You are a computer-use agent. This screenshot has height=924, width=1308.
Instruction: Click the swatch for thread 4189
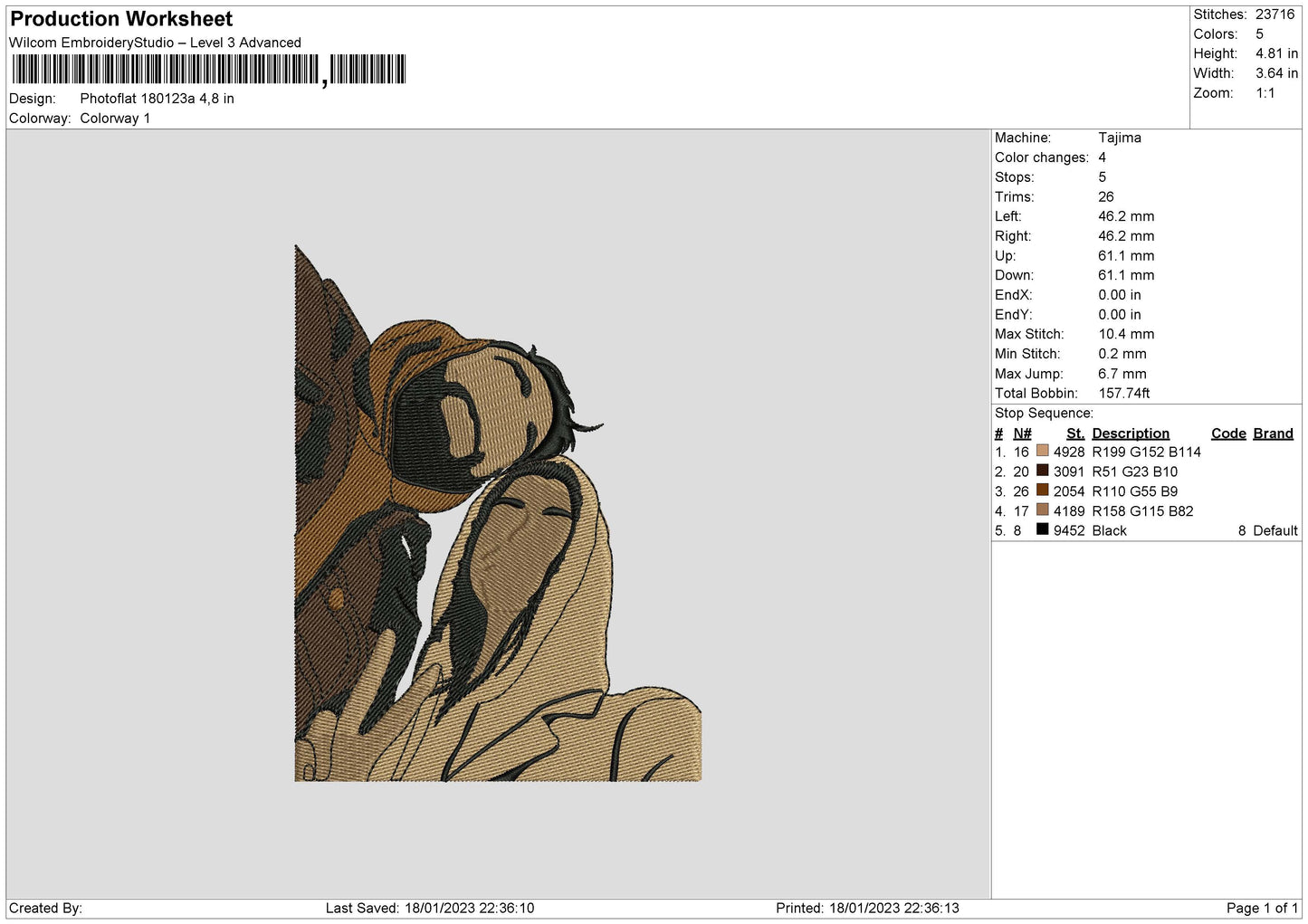(x=1042, y=510)
